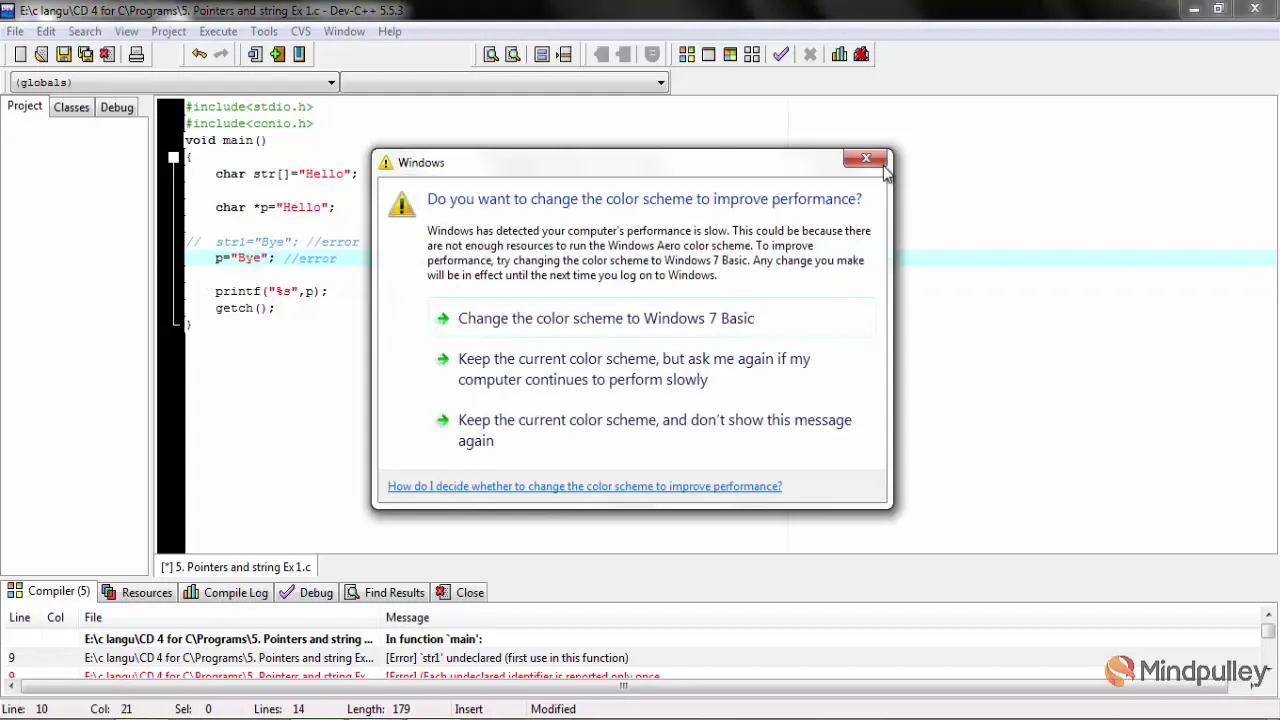Open the Window menu
This screenshot has height=720, width=1280.
pos(344,31)
